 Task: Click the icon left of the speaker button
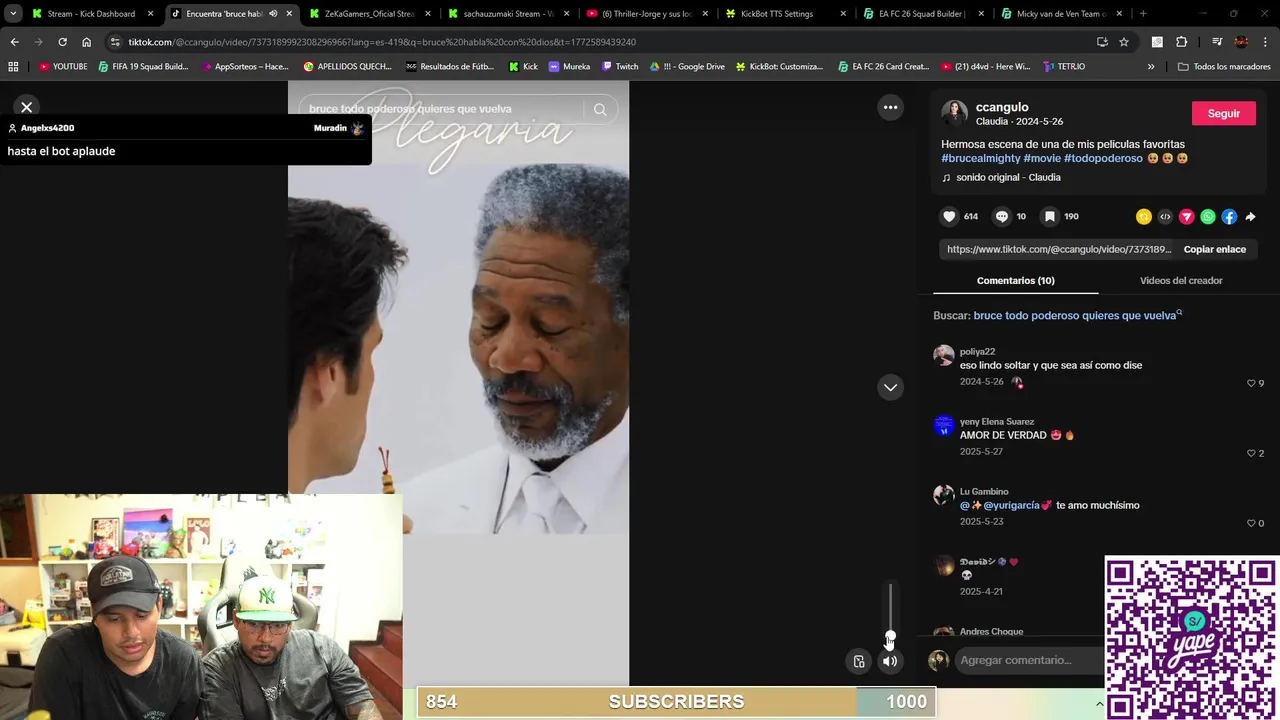[859, 661]
